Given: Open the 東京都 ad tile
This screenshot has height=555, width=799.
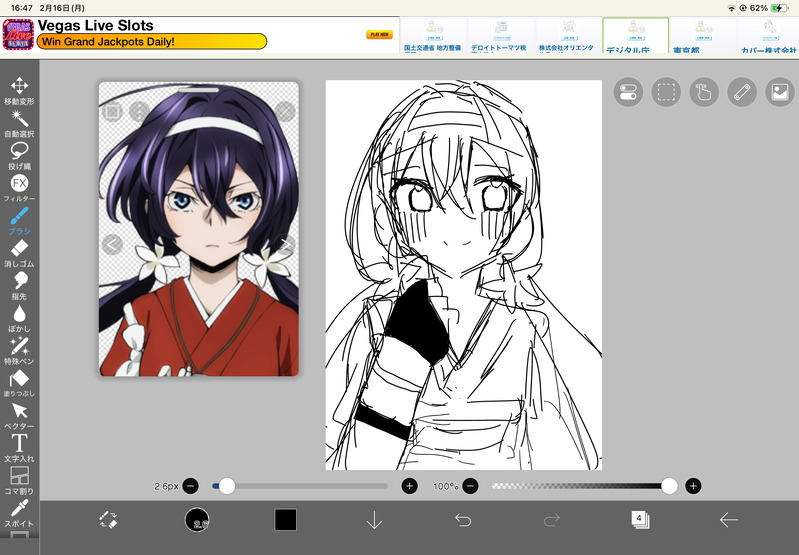Looking at the screenshot, I should 702,35.
